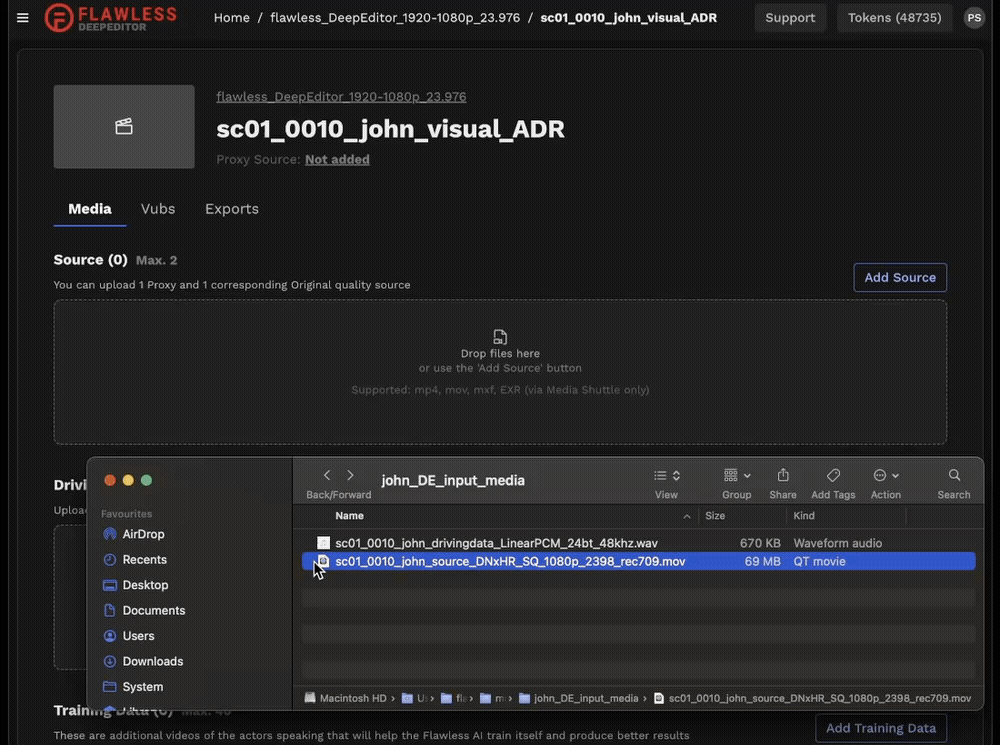Click the project clapperboard thumbnail

[124, 126]
